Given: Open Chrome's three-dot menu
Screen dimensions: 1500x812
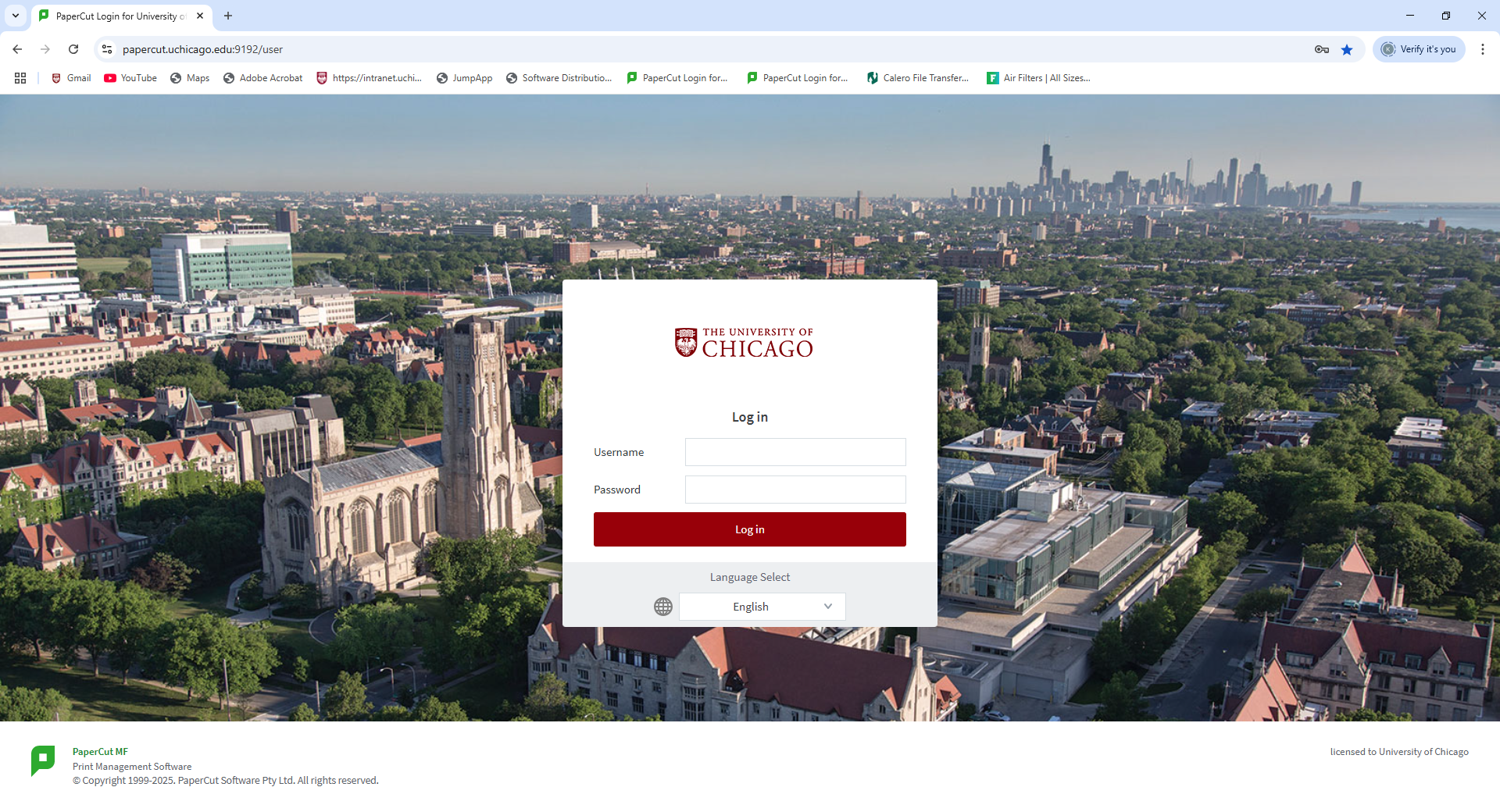Looking at the screenshot, I should [x=1483, y=49].
